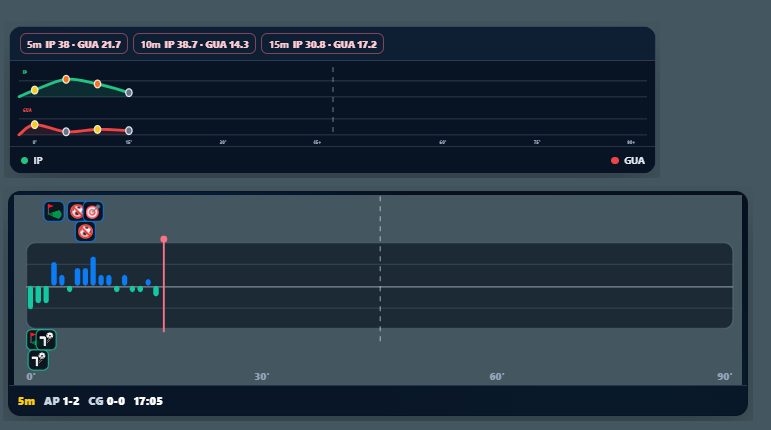Viewport: 771px width, 430px height.
Task: Click the last gray point on the GUA line
Action: point(129,131)
